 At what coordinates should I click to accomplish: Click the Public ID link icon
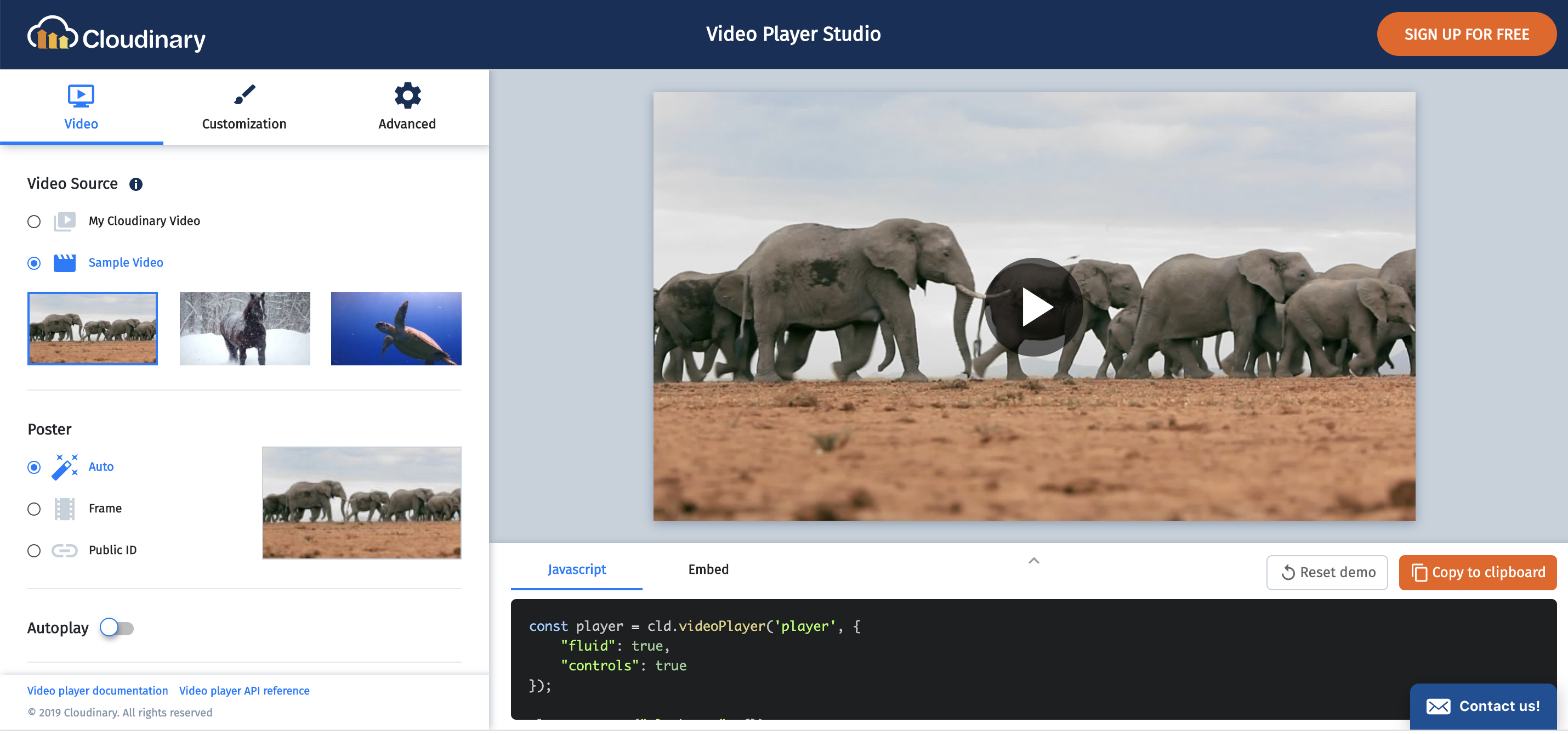point(65,550)
